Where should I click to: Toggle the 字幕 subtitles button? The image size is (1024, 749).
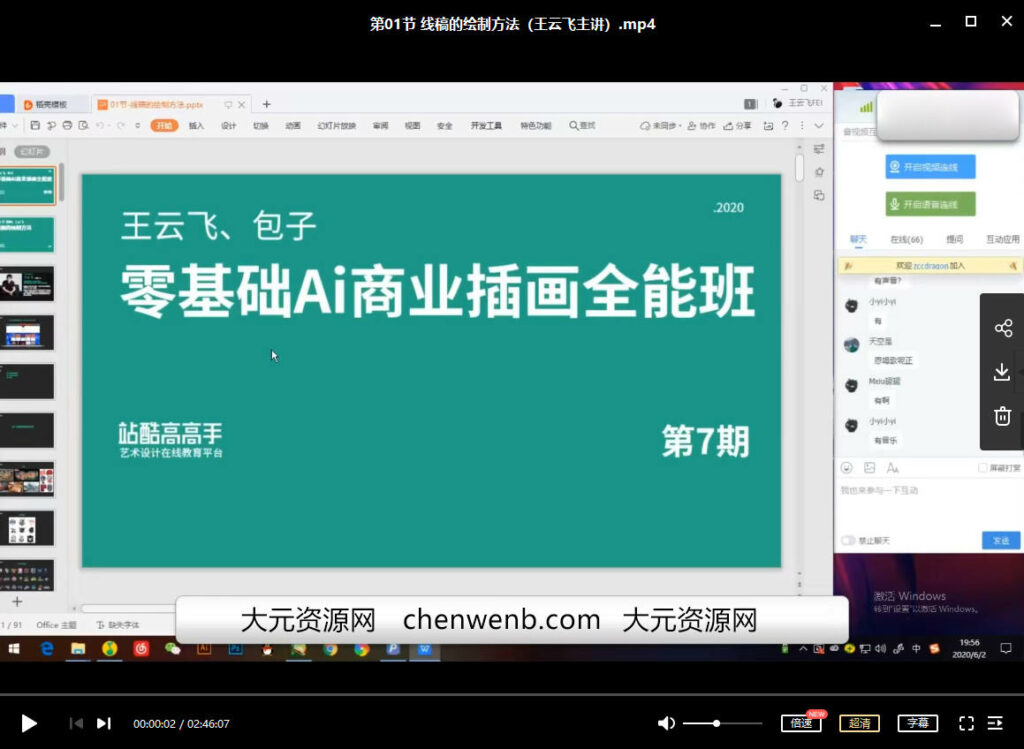point(918,723)
